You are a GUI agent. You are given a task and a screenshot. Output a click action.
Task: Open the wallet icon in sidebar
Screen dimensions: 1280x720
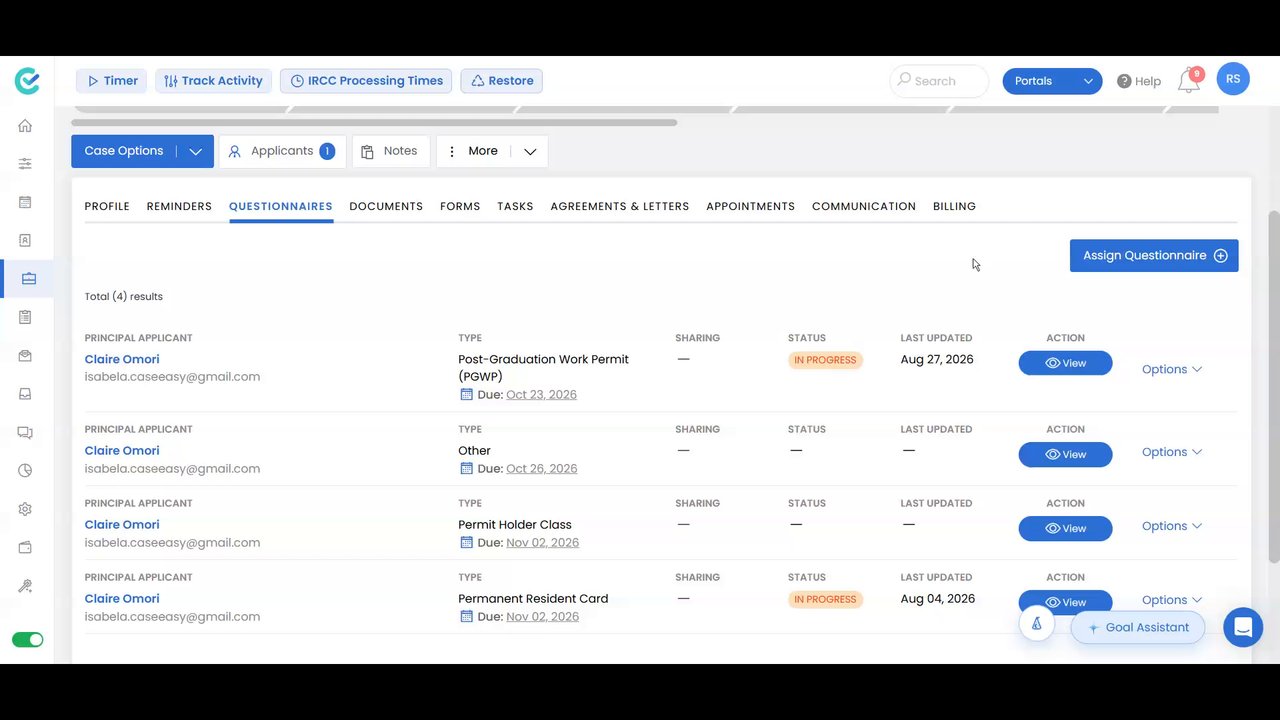[x=25, y=547]
